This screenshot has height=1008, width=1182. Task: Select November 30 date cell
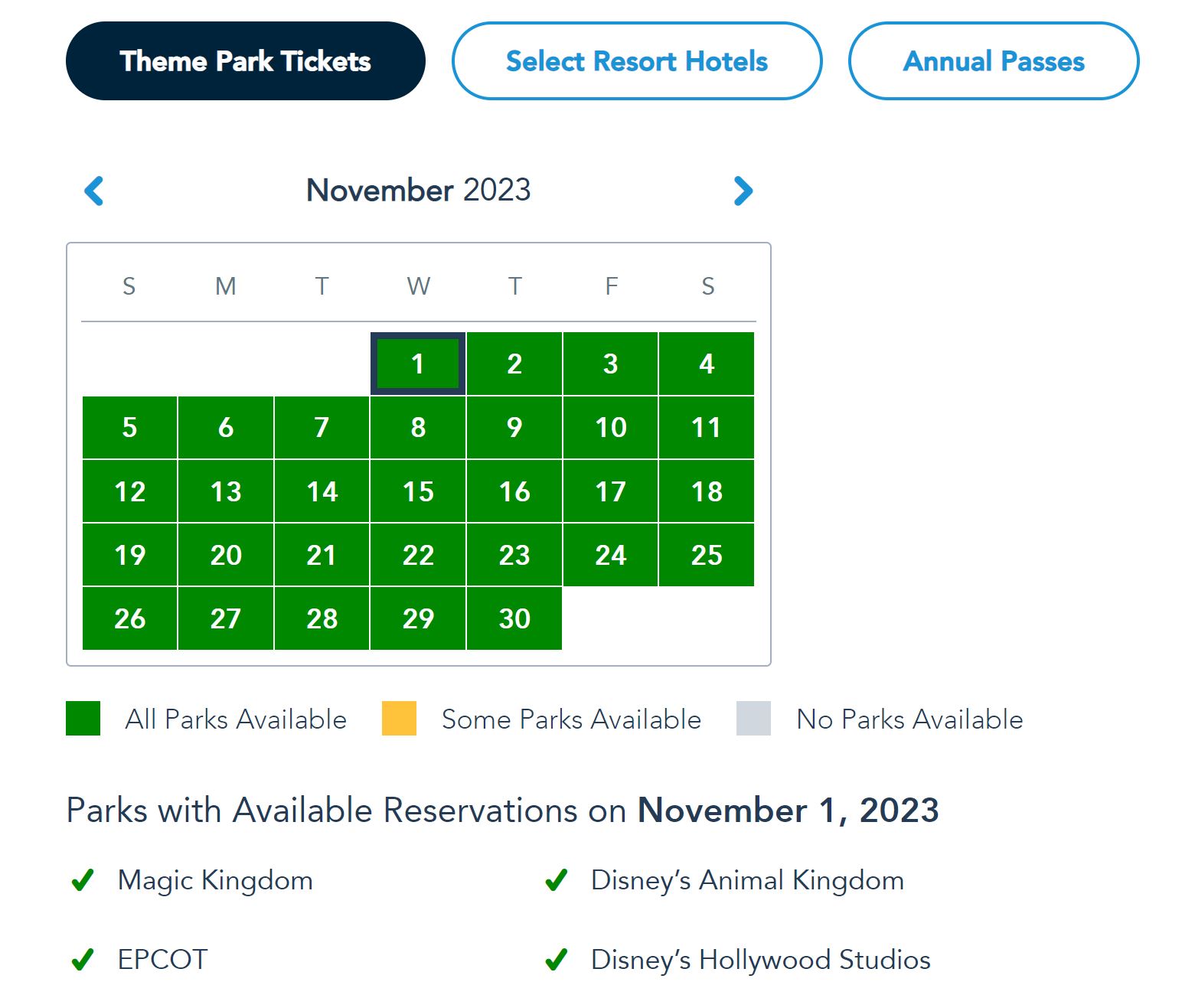click(x=514, y=618)
